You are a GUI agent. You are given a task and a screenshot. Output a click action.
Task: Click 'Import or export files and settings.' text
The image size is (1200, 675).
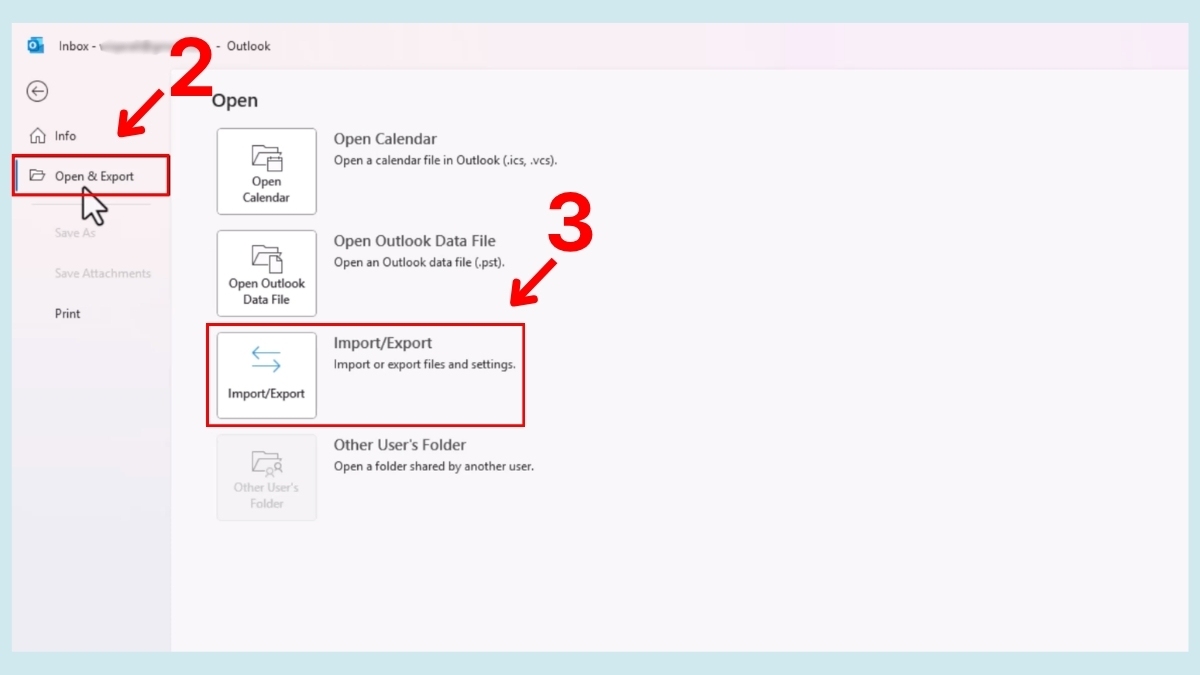click(424, 364)
